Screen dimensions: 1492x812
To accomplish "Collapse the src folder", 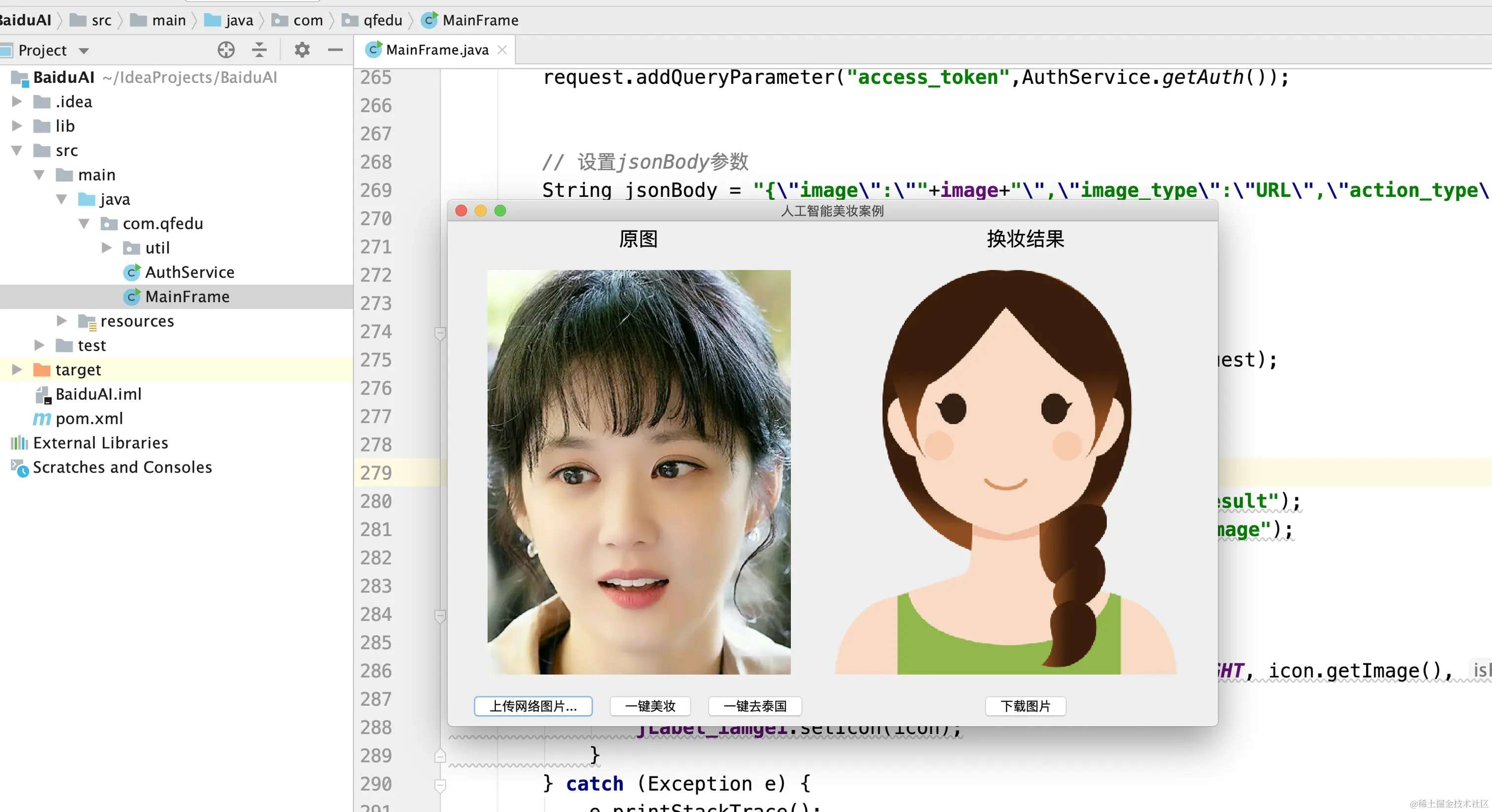I will pos(17,150).
